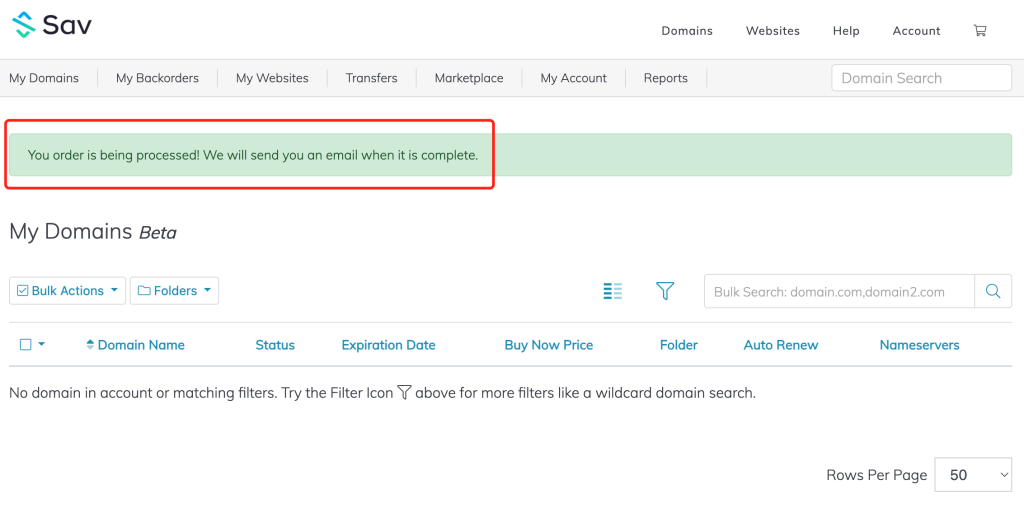Open the filter funnel icon
The image size is (1024, 518).
(x=665, y=291)
